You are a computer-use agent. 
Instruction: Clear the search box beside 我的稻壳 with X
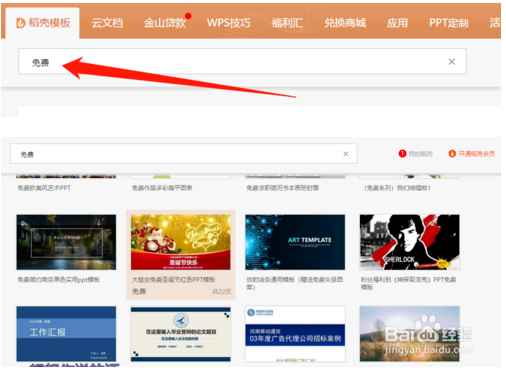coord(346,154)
